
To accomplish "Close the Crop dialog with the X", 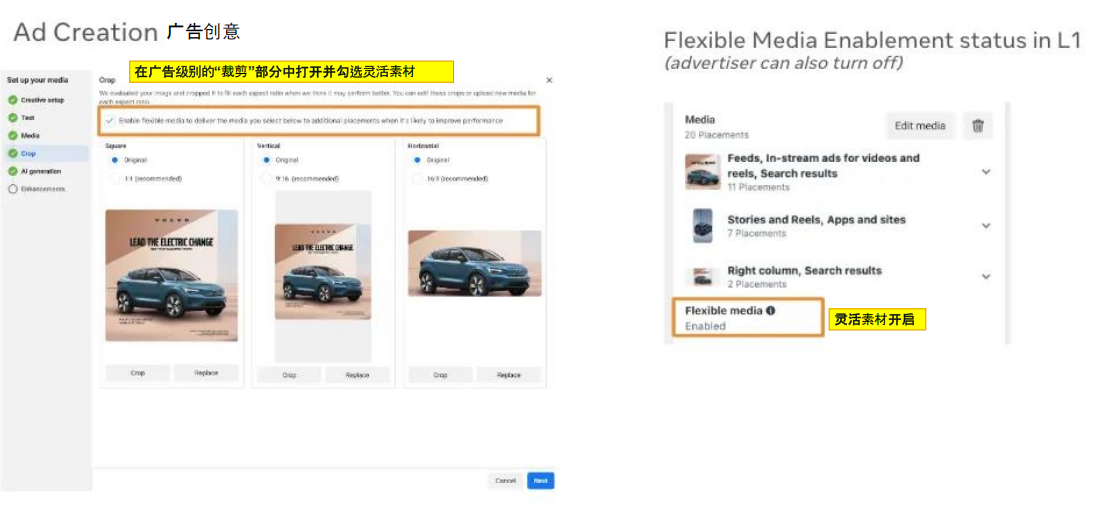I will click(549, 80).
